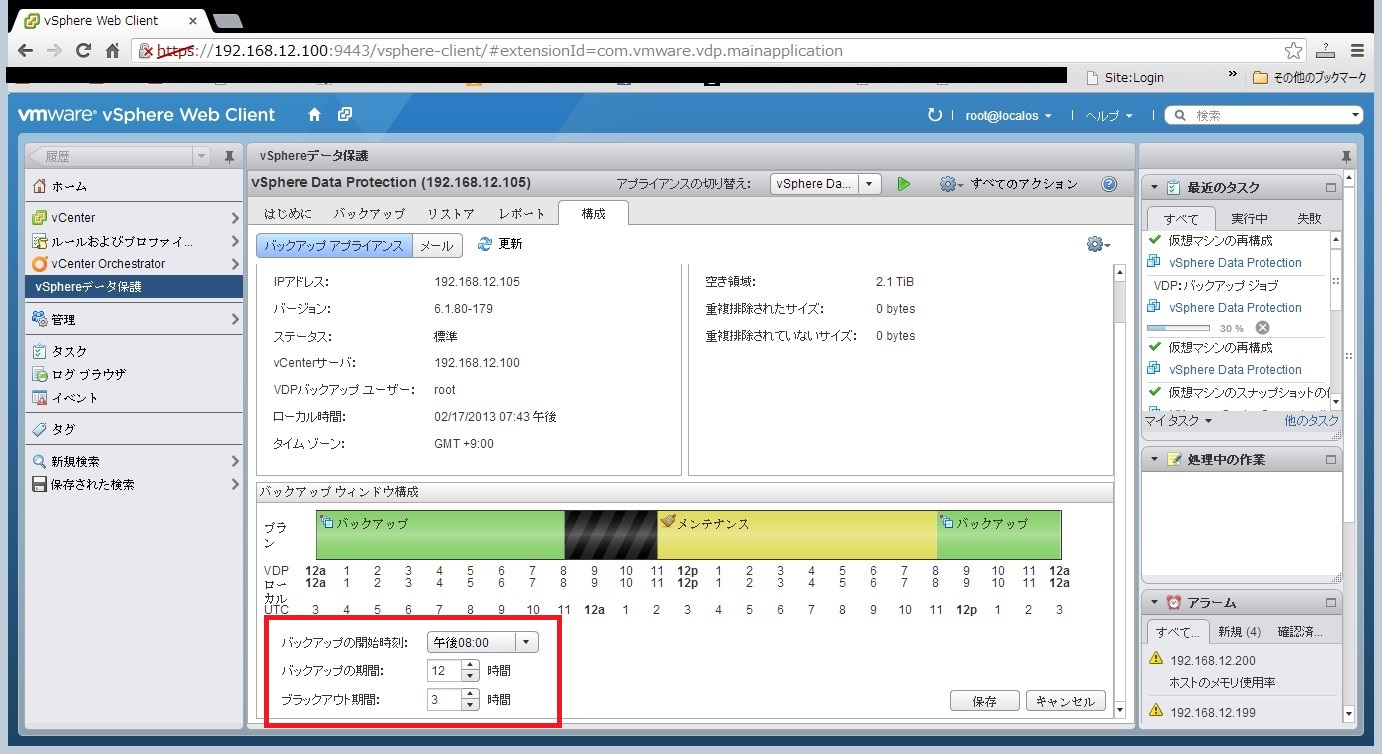
Task: Open イベント in navigation
Action: 134,397
